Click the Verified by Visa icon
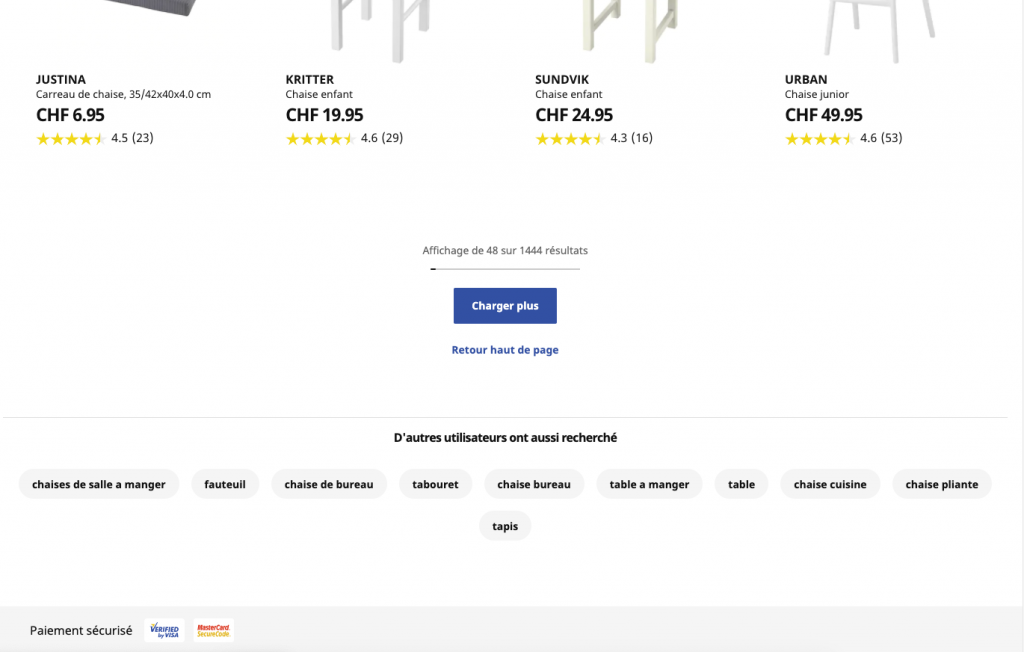The width and height of the screenshot is (1024, 652). tap(164, 631)
